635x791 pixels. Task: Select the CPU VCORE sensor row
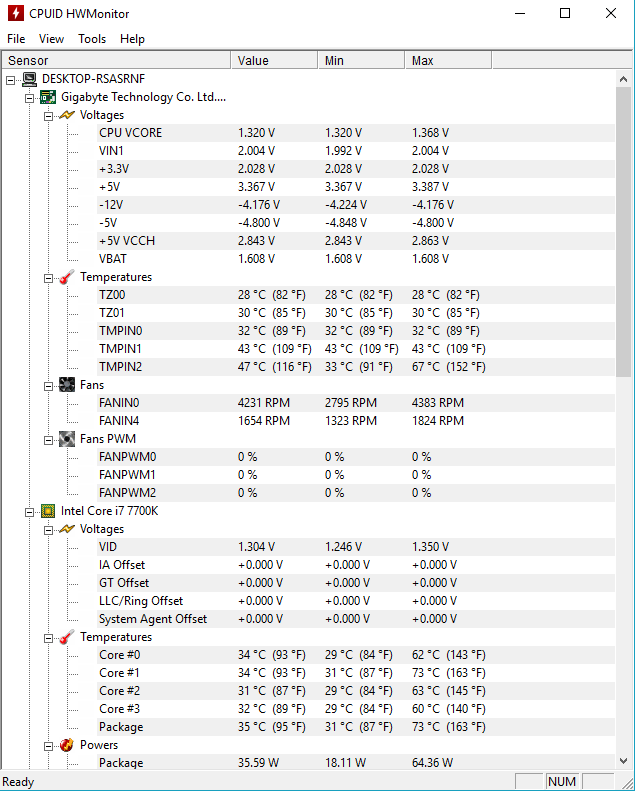pyautogui.click(x=130, y=133)
